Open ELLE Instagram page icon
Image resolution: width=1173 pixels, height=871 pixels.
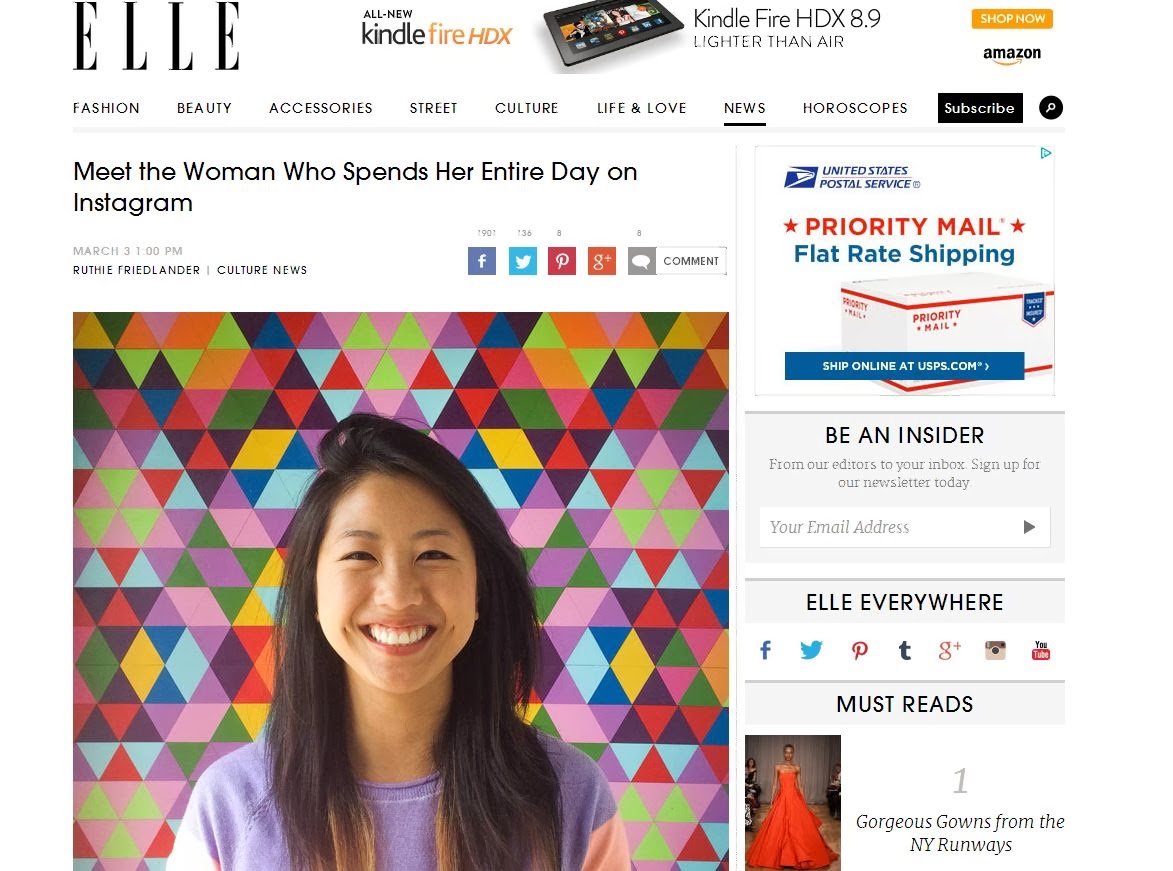point(995,651)
